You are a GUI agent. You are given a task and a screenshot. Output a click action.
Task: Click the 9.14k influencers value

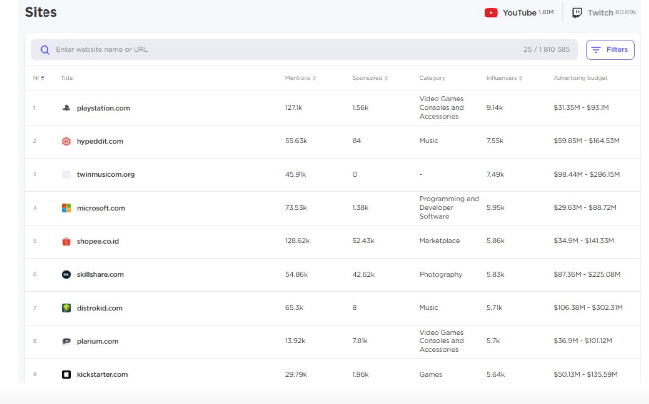pyautogui.click(x=495, y=108)
